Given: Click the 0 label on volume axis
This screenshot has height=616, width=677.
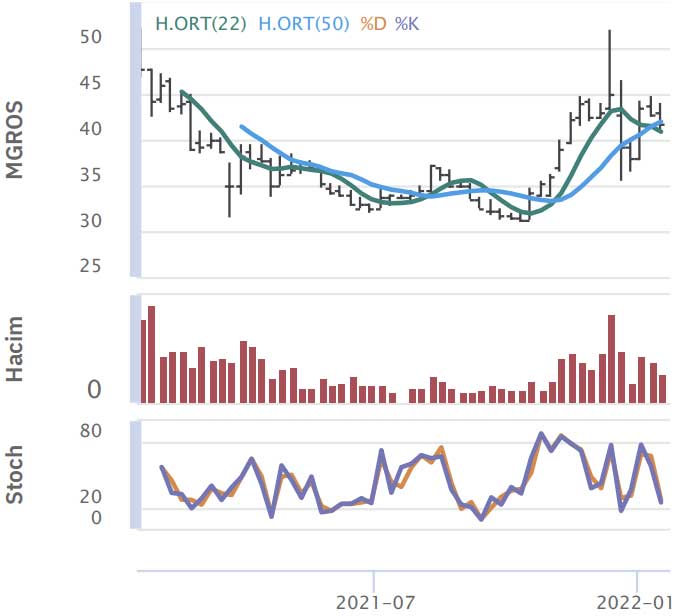Looking at the screenshot, I should click(x=94, y=390).
